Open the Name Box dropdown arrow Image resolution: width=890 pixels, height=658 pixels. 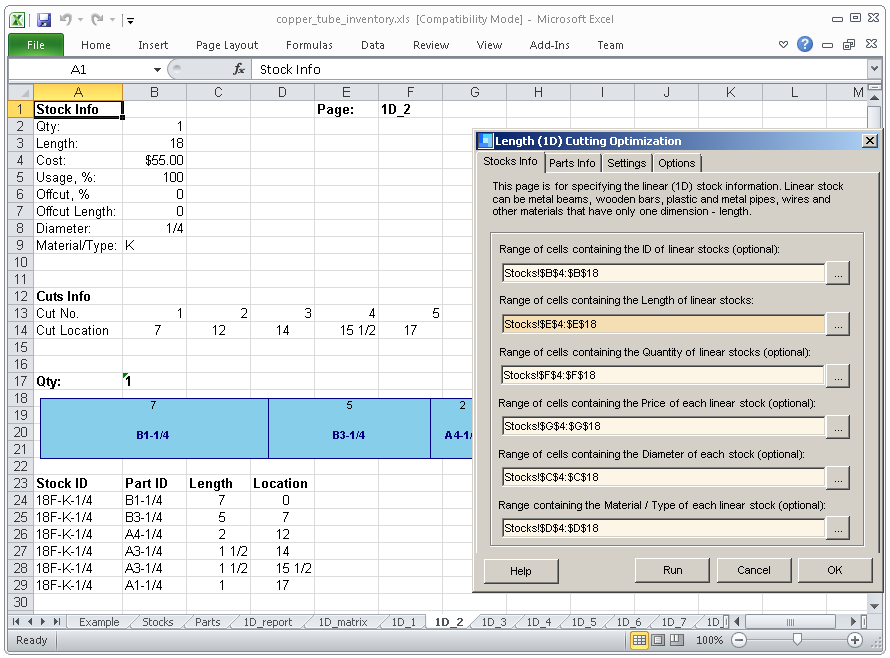point(156,69)
